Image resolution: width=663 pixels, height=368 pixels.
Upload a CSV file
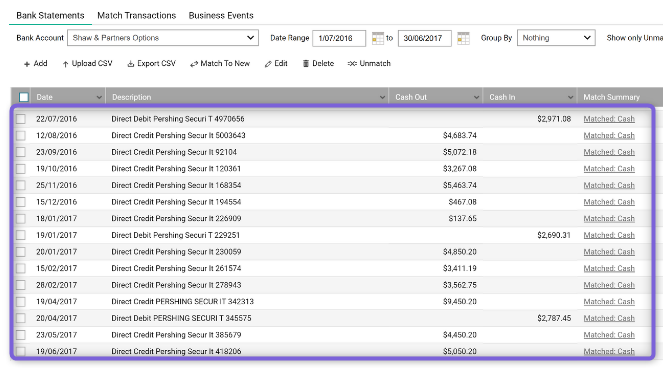click(88, 63)
